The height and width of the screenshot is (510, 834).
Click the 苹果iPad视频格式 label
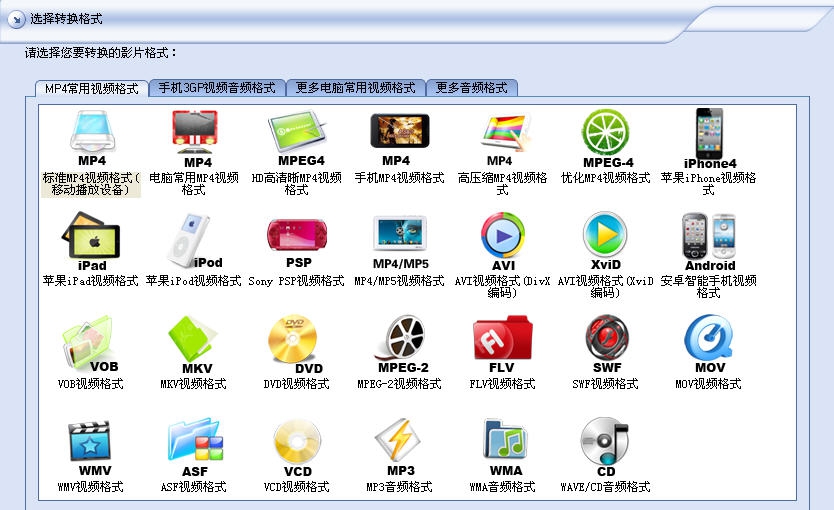90,281
